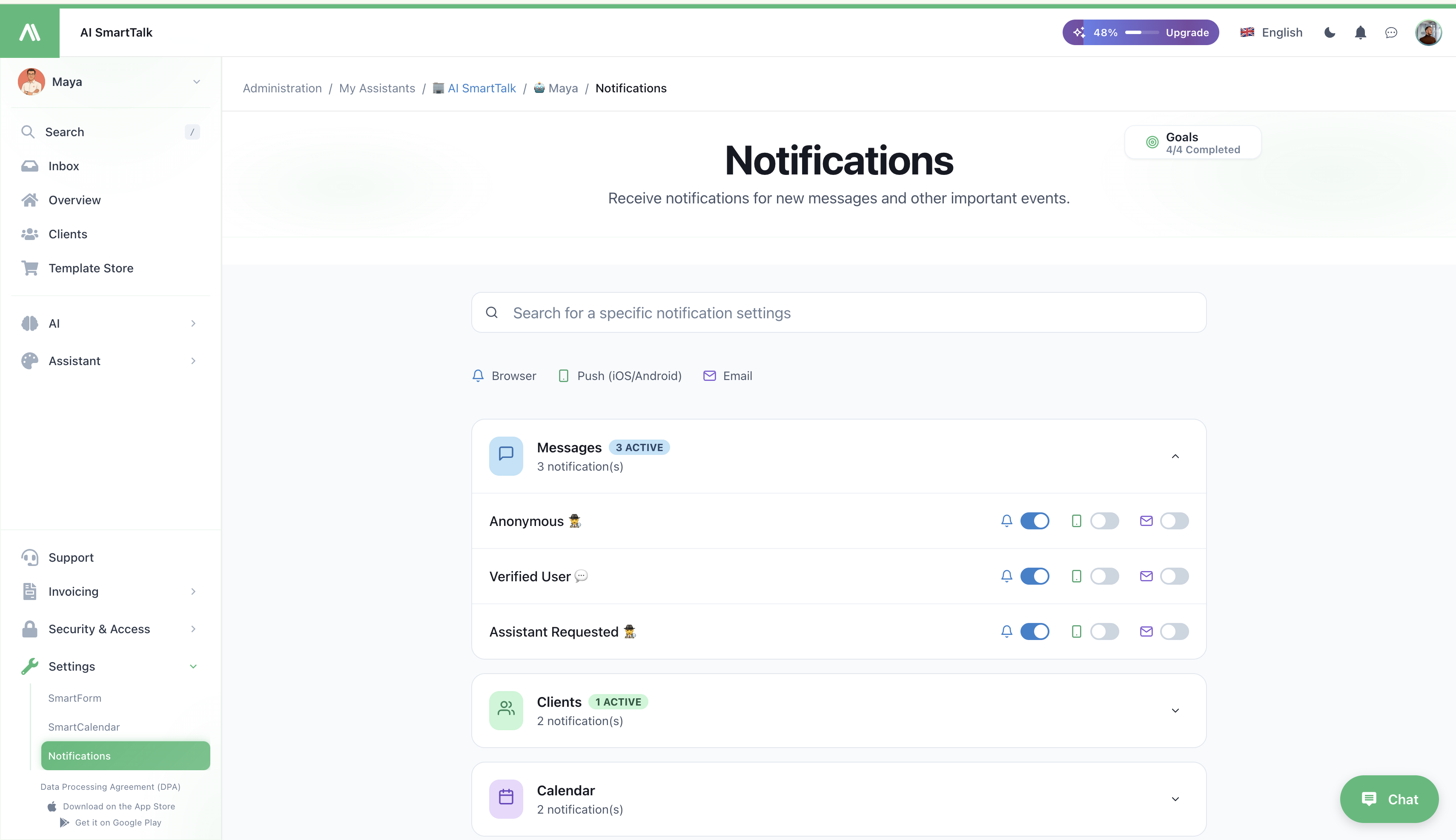Click the Overview home icon
The height and width of the screenshot is (840, 1456).
point(29,200)
